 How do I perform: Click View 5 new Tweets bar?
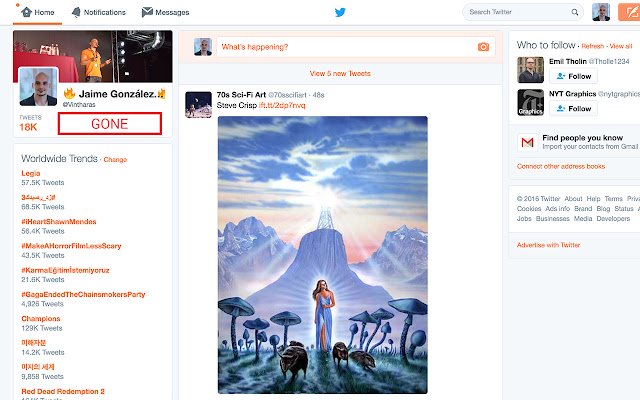(x=340, y=73)
